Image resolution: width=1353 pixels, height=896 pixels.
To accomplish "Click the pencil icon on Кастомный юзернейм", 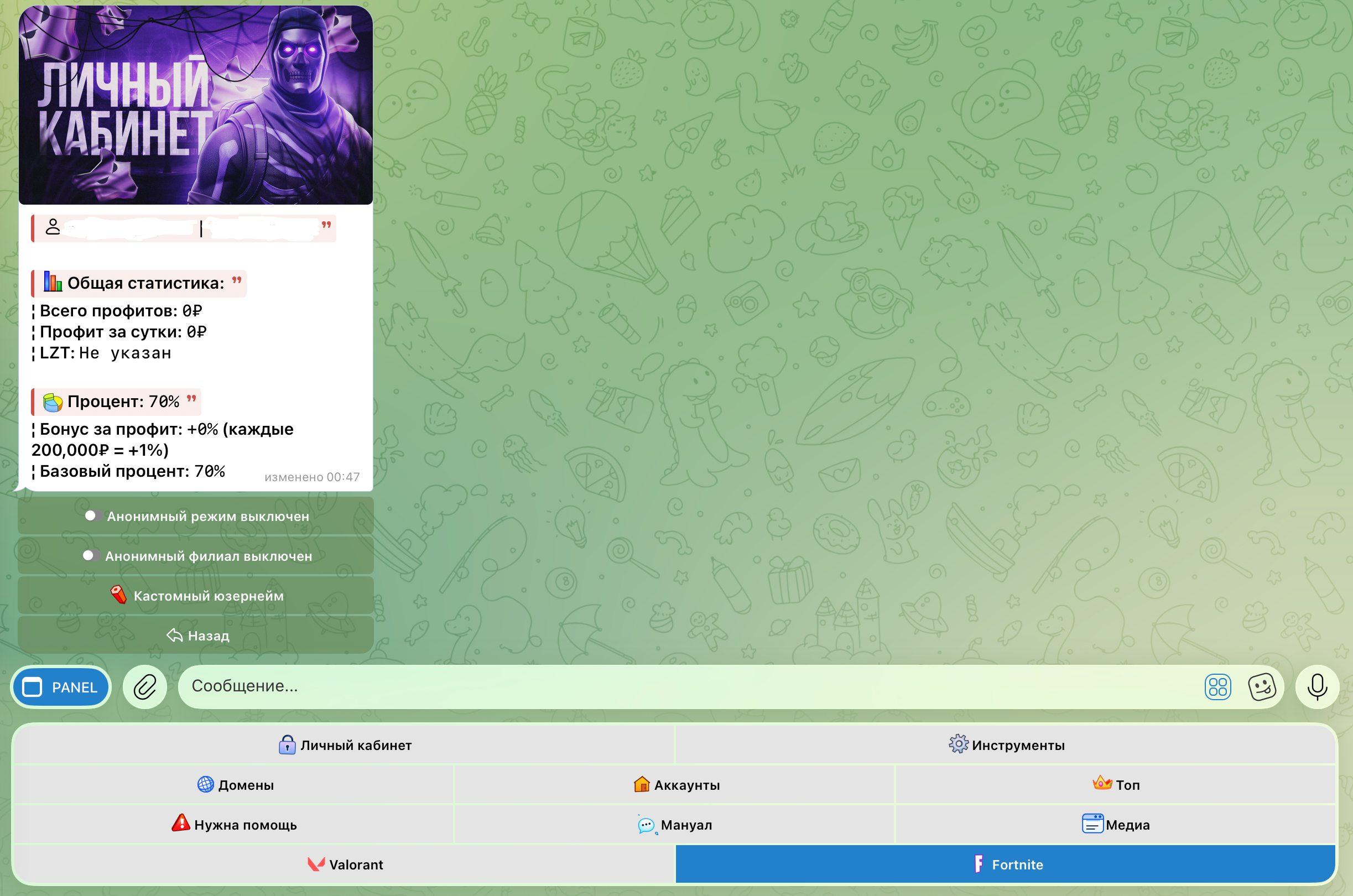I will (119, 595).
